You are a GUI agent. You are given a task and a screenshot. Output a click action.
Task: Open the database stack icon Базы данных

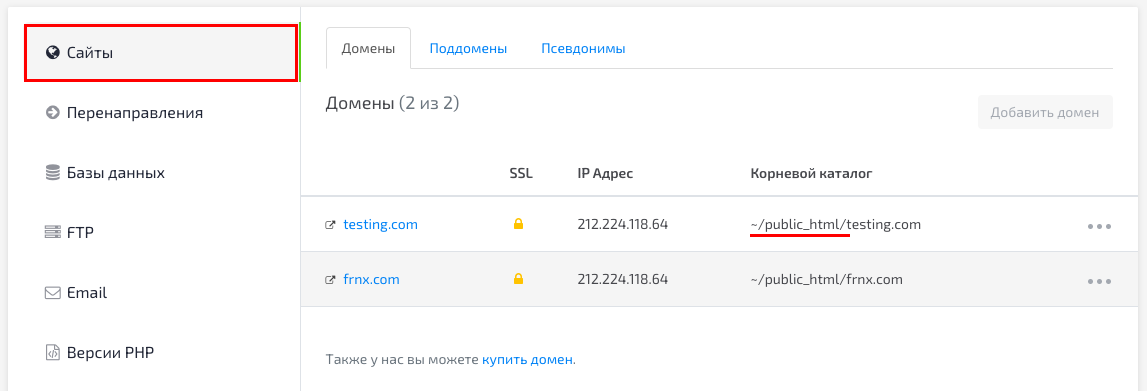[x=52, y=173]
